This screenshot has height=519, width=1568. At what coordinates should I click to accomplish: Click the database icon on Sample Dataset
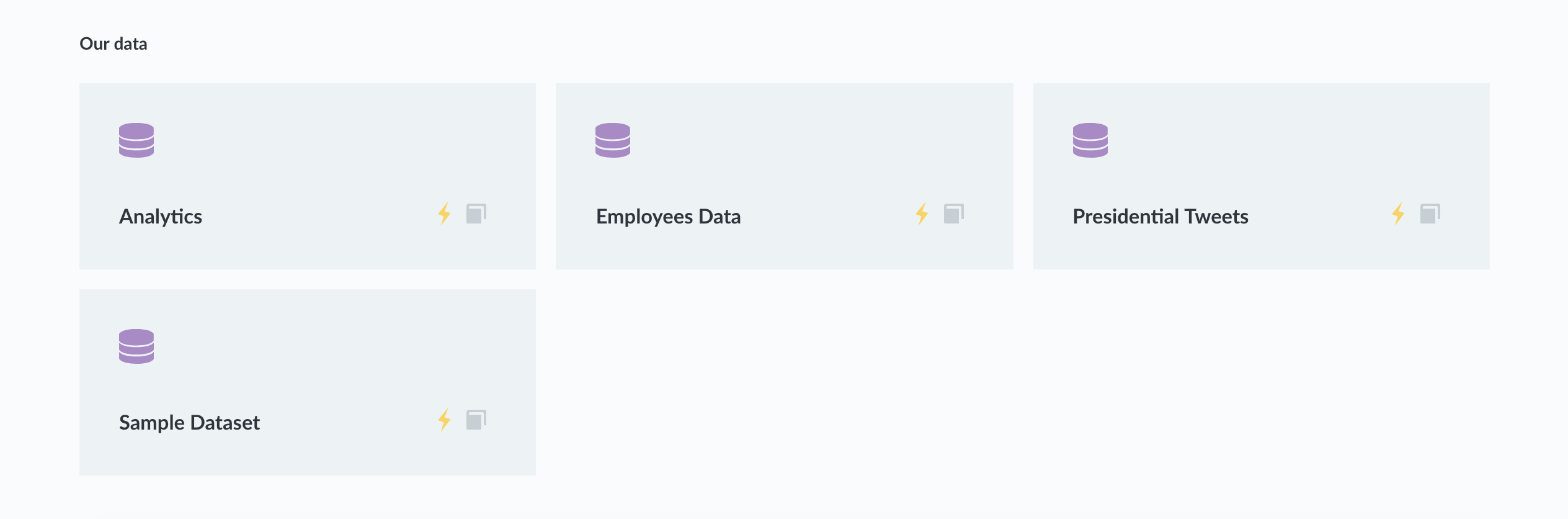[x=136, y=348]
